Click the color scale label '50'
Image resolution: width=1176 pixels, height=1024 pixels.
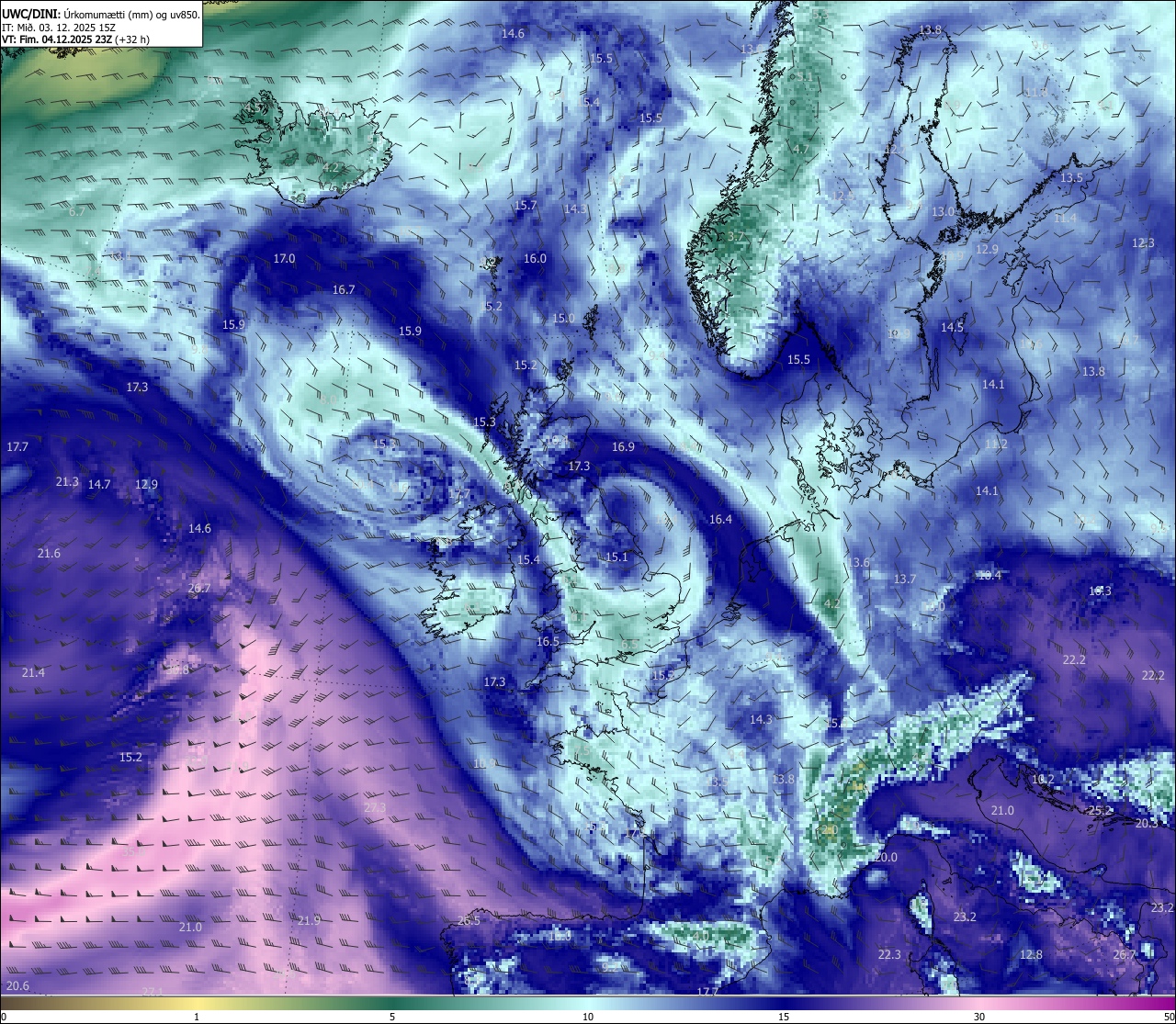[1168, 1017]
